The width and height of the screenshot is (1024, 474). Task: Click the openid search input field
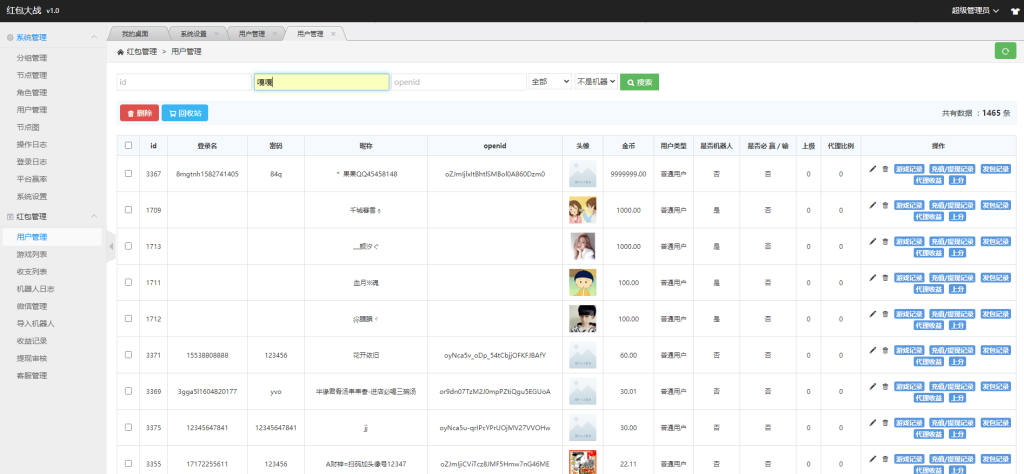(459, 82)
